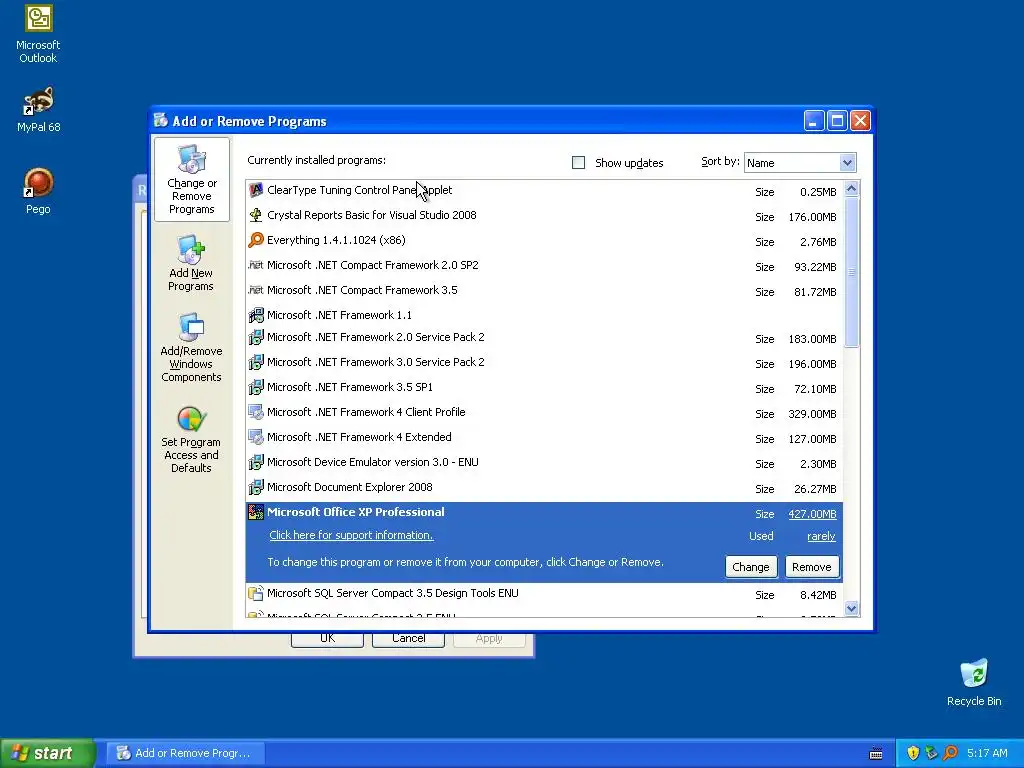The image size is (1024, 768).
Task: Open the Pego desktop shortcut
Action: coord(38,191)
